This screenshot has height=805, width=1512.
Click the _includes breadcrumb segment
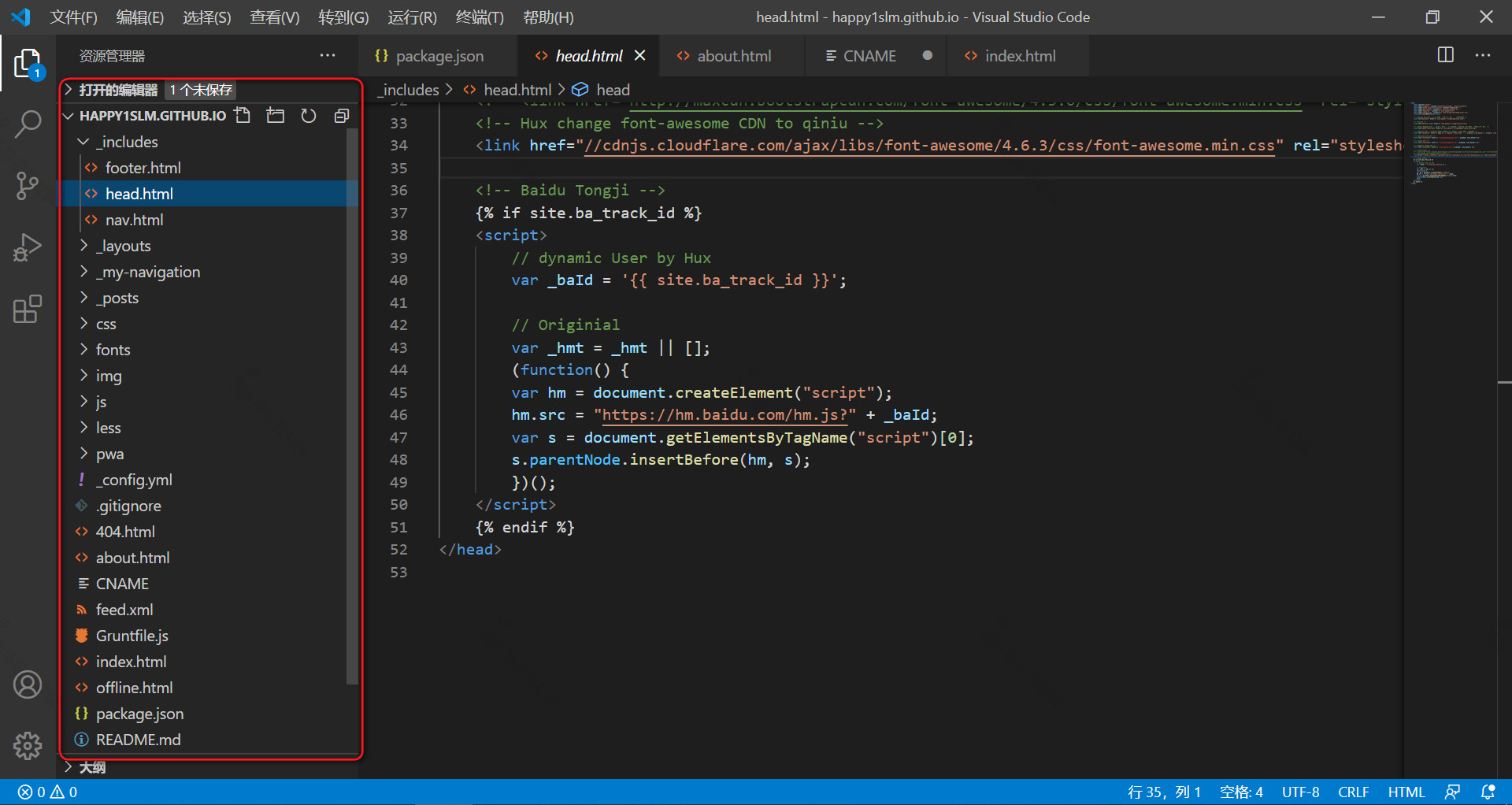[x=408, y=90]
